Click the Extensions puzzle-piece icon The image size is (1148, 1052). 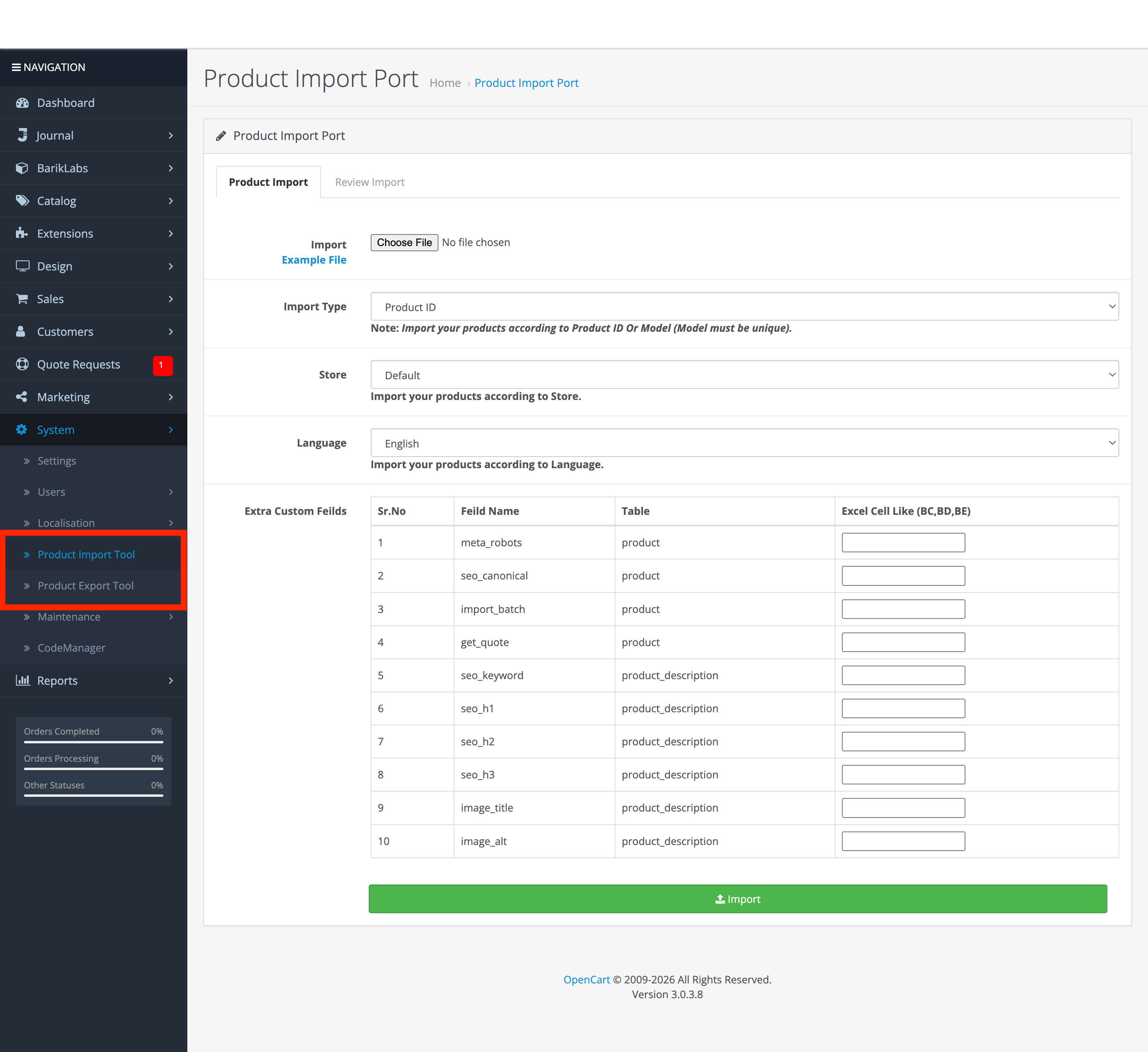(22, 233)
